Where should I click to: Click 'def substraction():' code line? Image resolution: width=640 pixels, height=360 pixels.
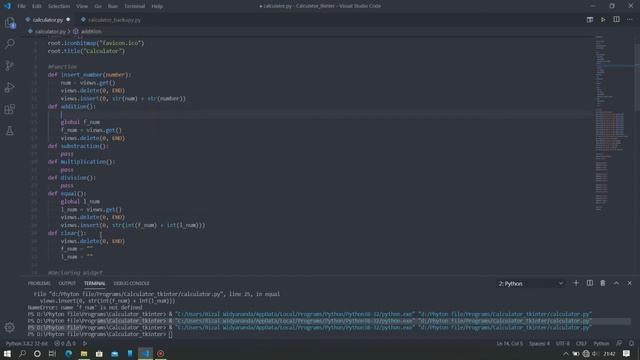point(78,146)
